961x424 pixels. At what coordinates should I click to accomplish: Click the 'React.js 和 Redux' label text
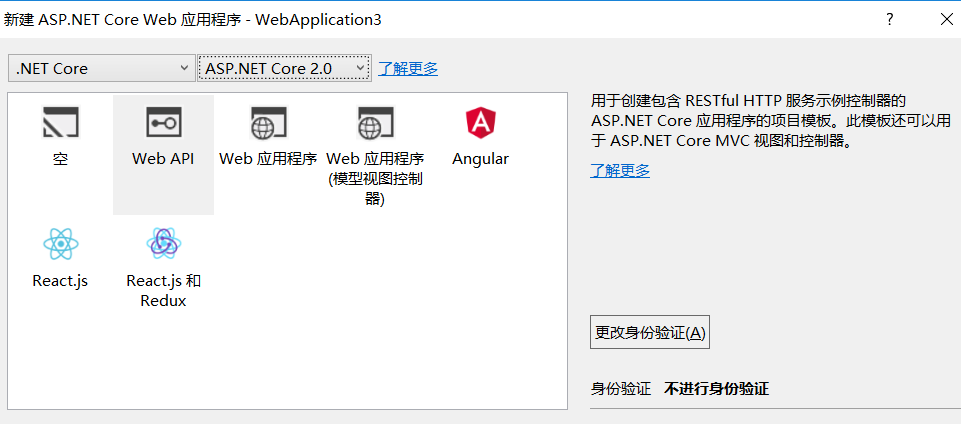coord(163,291)
